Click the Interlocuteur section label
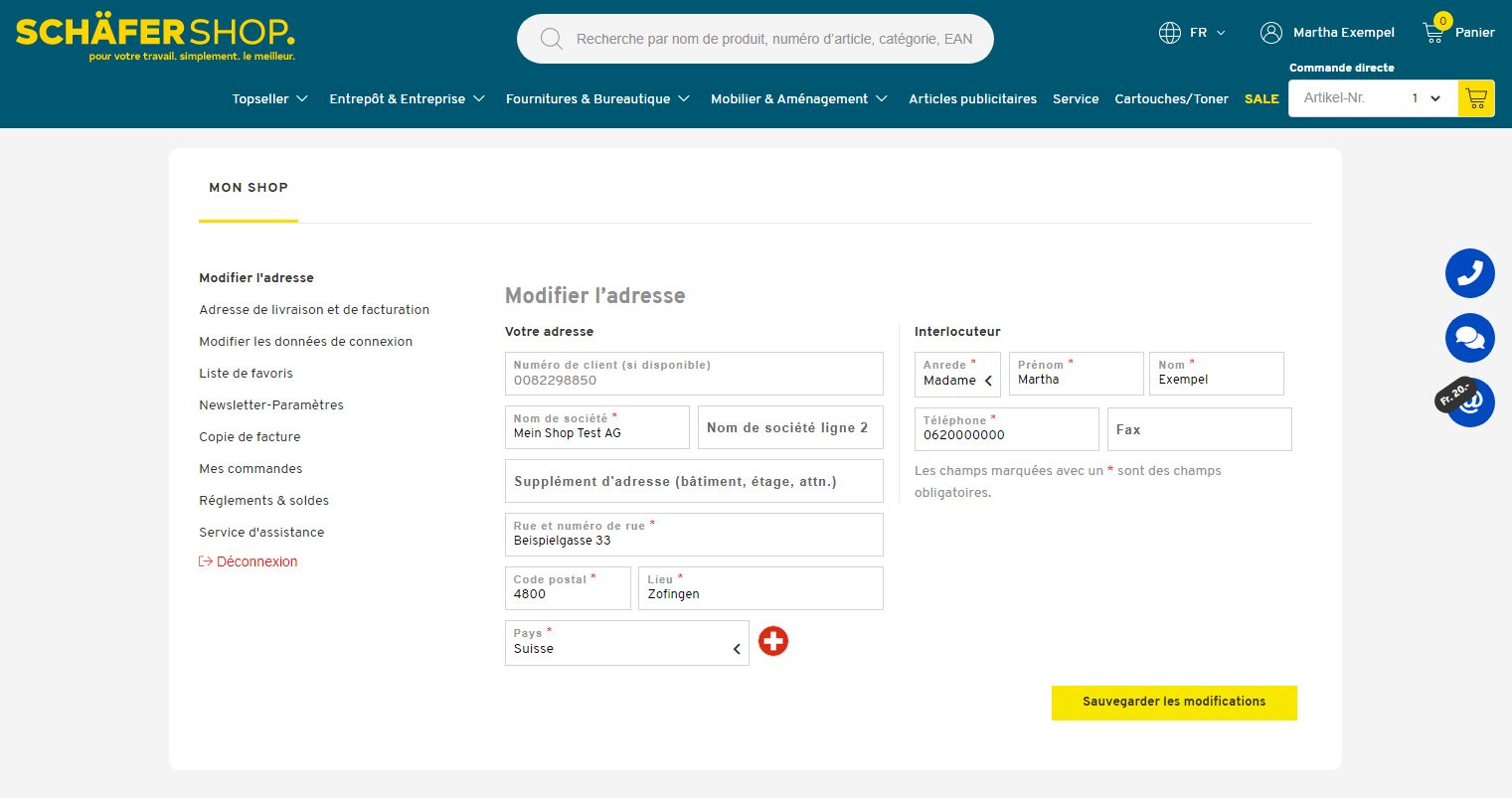 (x=957, y=332)
